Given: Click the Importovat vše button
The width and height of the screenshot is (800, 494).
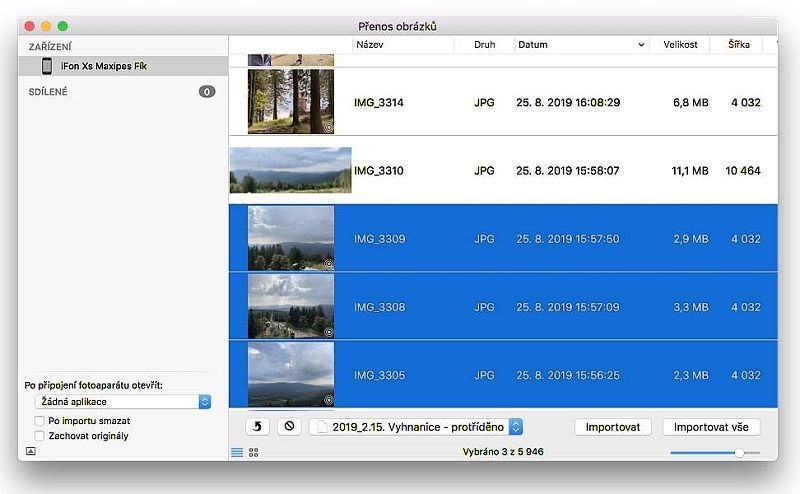Looking at the screenshot, I should (711, 427).
